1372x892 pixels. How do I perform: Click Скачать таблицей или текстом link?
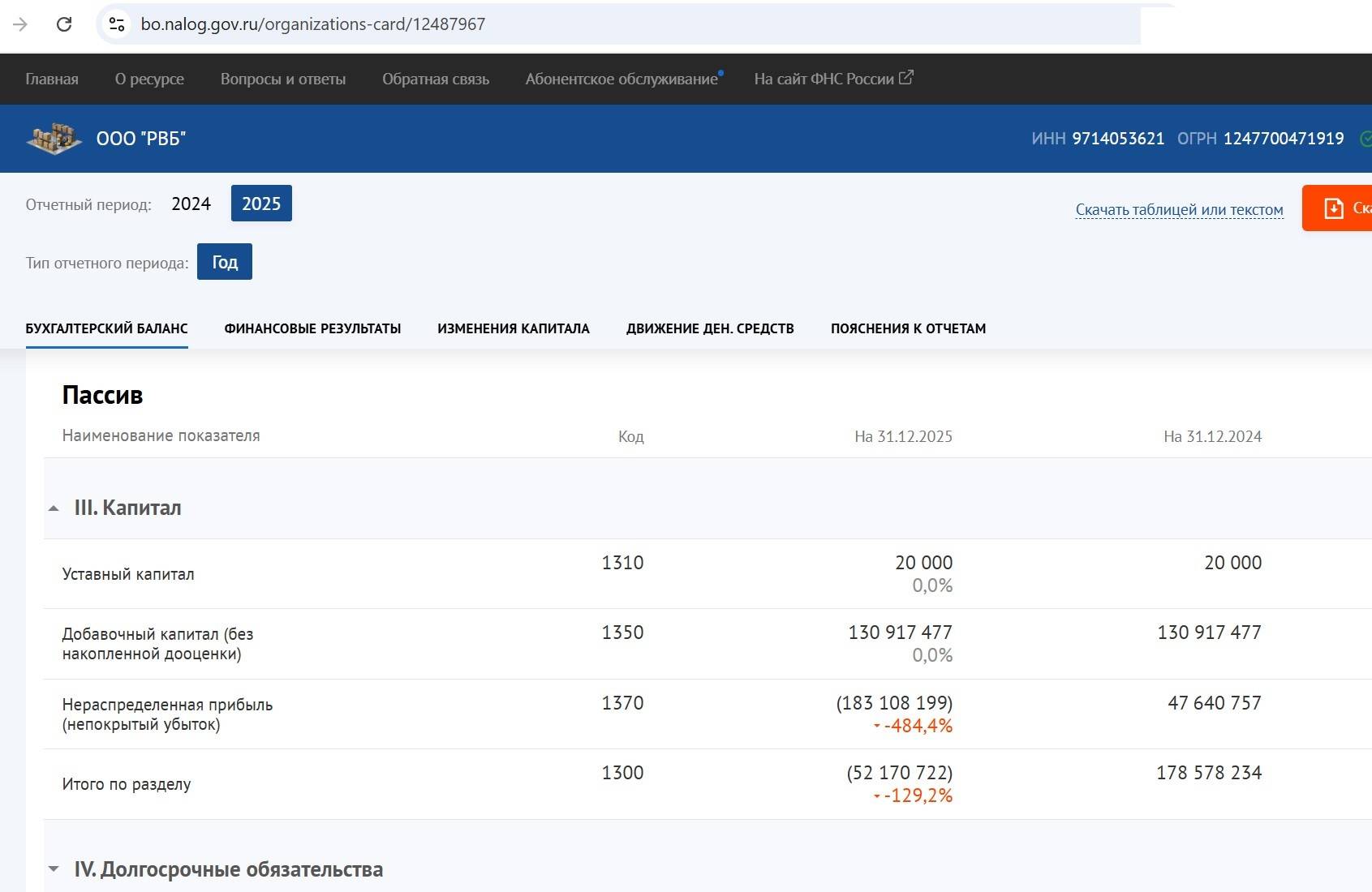(1179, 209)
